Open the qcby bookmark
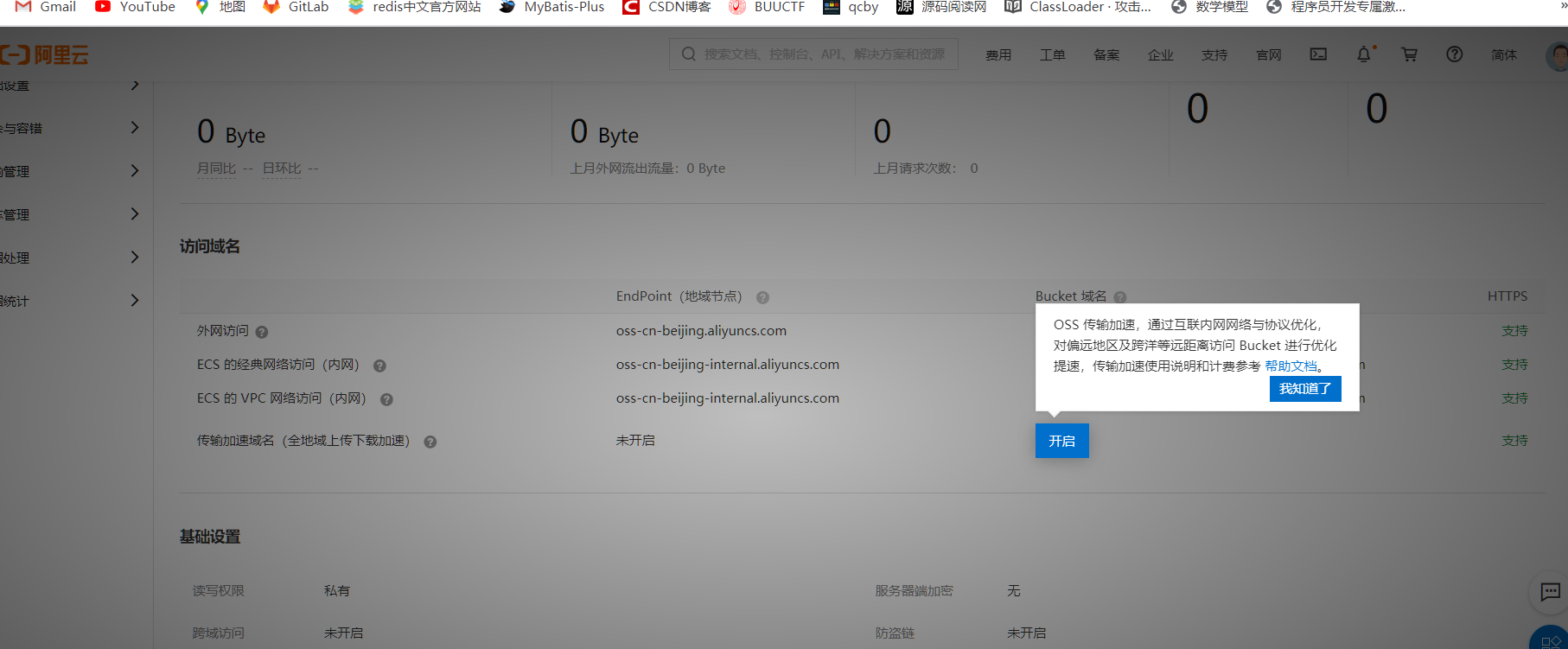Image resolution: width=1568 pixels, height=649 pixels. click(x=851, y=7)
